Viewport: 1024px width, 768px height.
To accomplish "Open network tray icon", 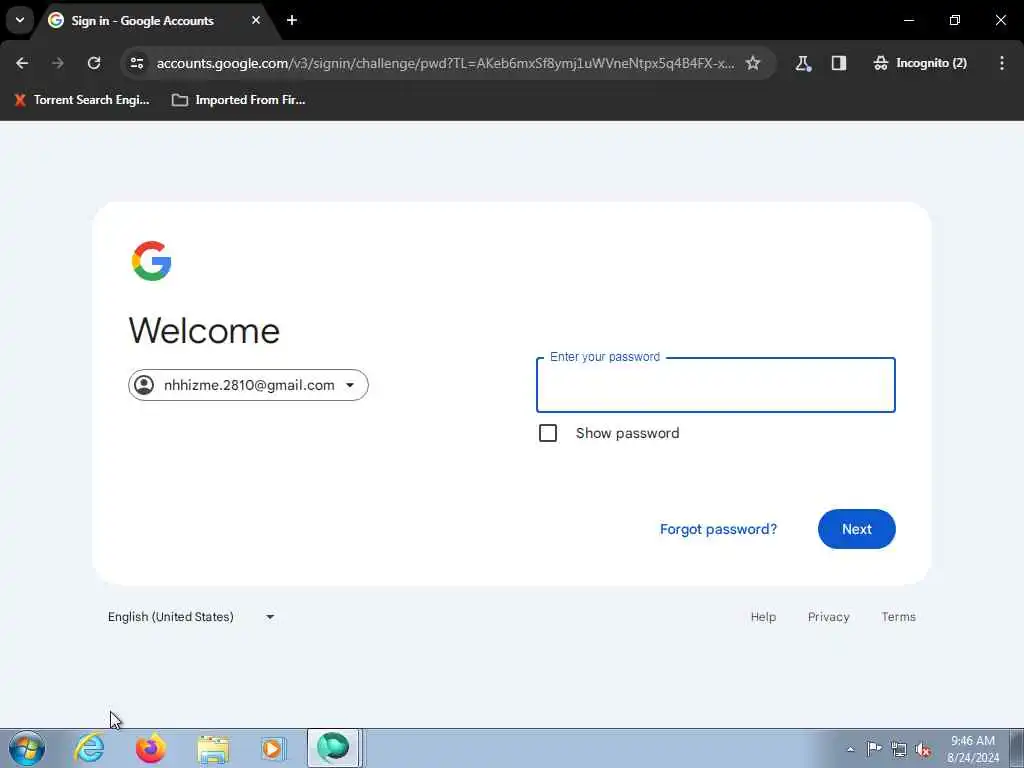I will pos(899,750).
